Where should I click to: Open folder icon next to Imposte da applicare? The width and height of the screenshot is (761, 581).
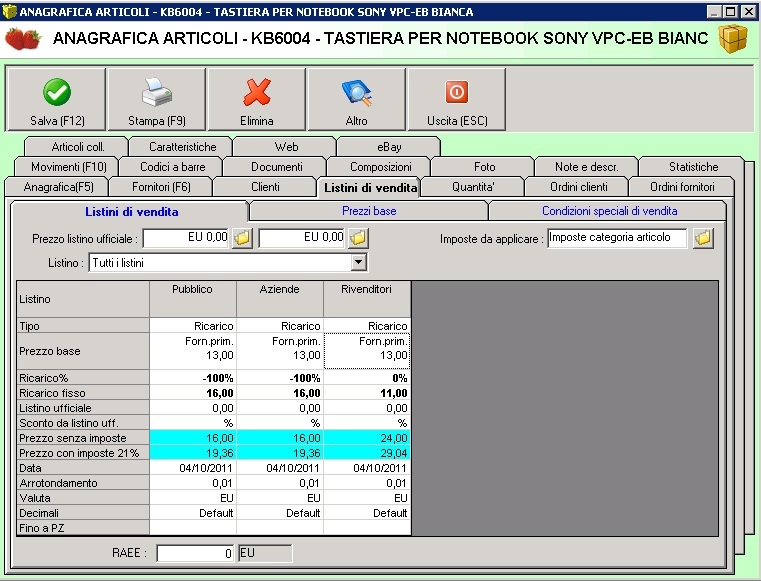click(x=703, y=238)
